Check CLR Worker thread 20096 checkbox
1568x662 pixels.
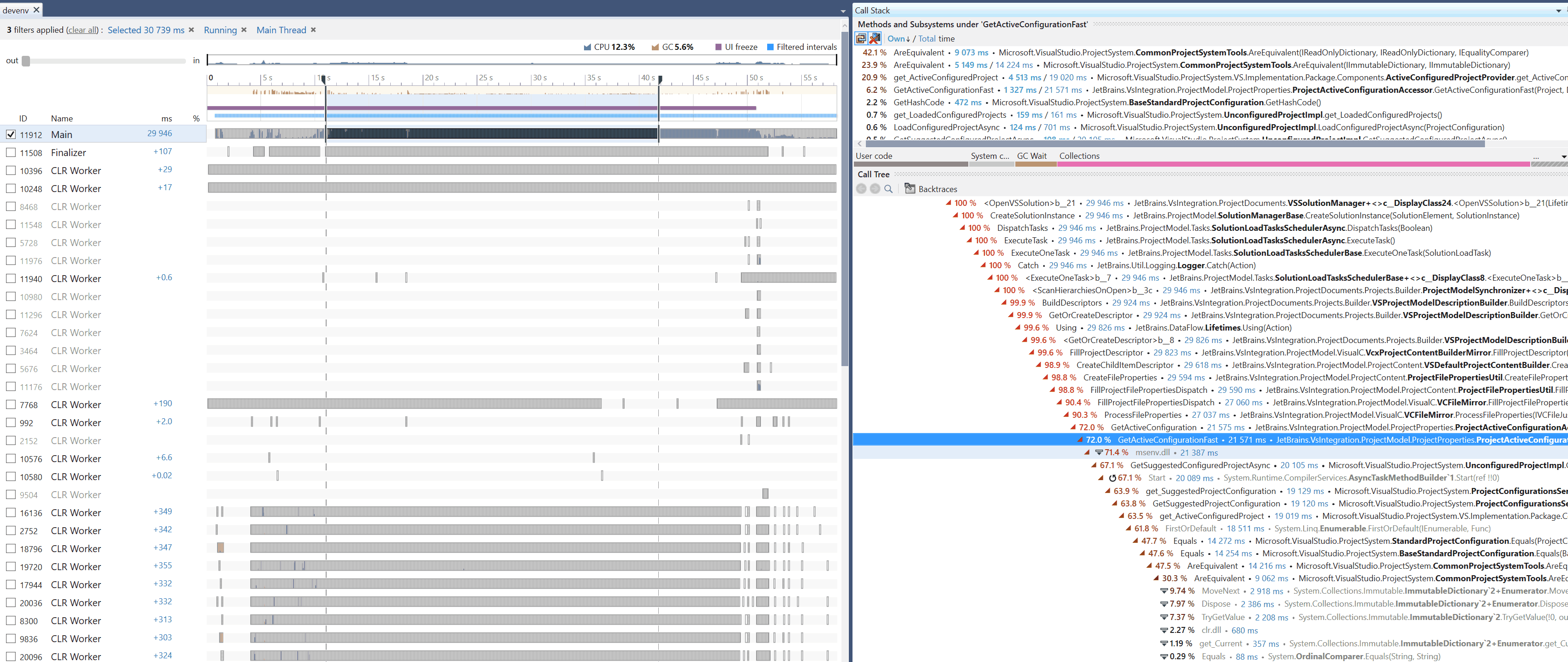point(11,656)
